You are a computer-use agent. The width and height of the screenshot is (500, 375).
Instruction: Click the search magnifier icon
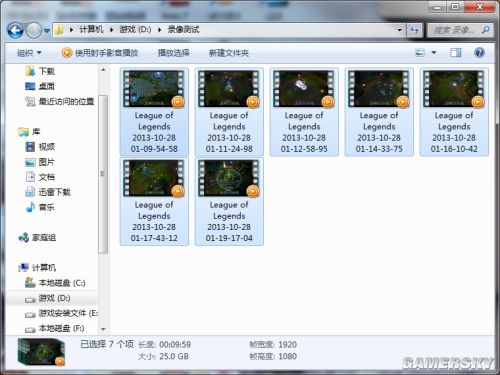486,30
